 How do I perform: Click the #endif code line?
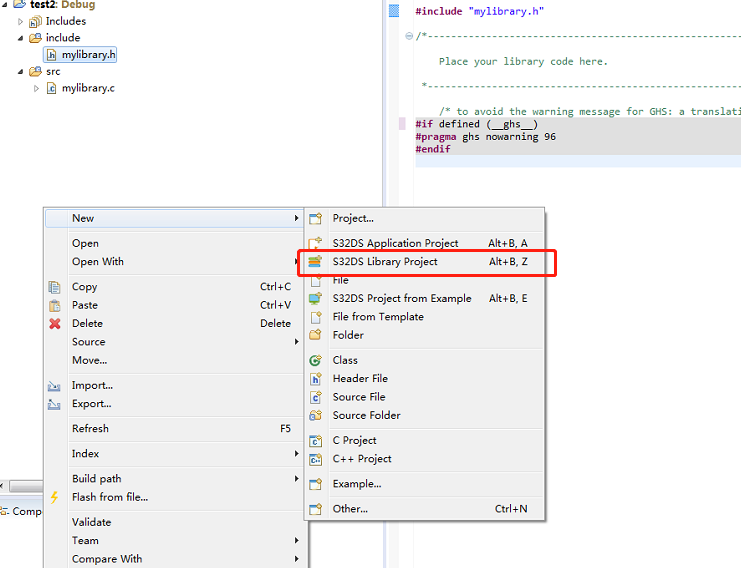(433, 149)
